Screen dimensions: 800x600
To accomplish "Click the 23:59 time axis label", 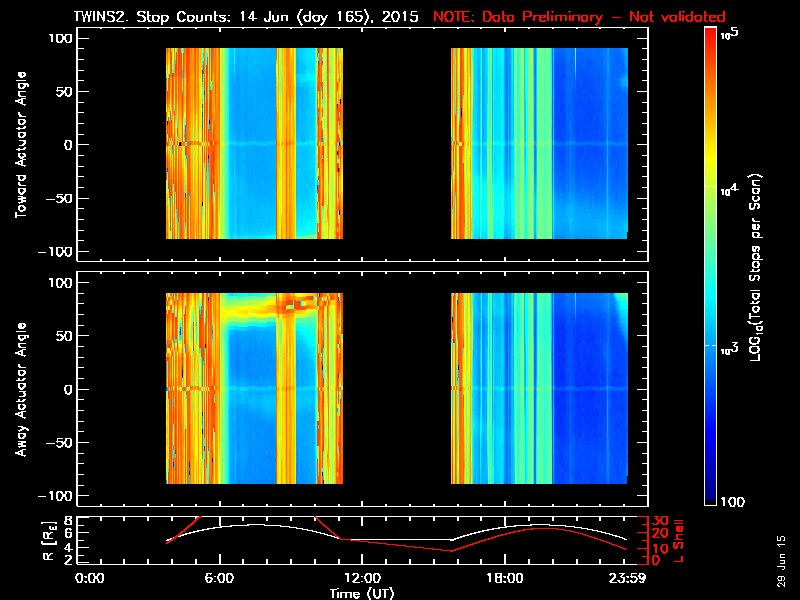I will pos(627,579).
